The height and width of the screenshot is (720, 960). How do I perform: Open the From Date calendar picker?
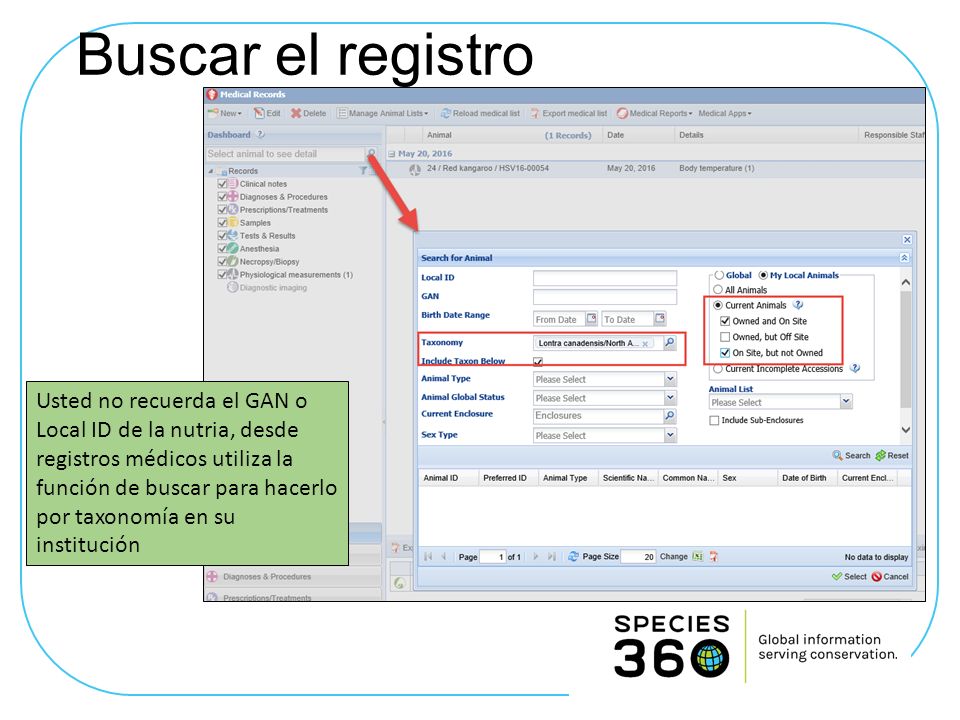click(591, 319)
